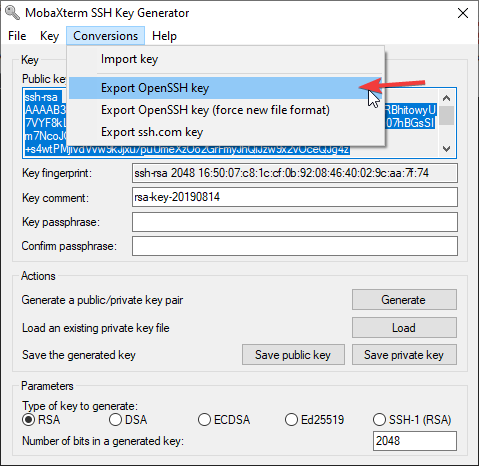Click the number of bits field
Image resolution: width=479 pixels, height=466 pixels.
415,441
